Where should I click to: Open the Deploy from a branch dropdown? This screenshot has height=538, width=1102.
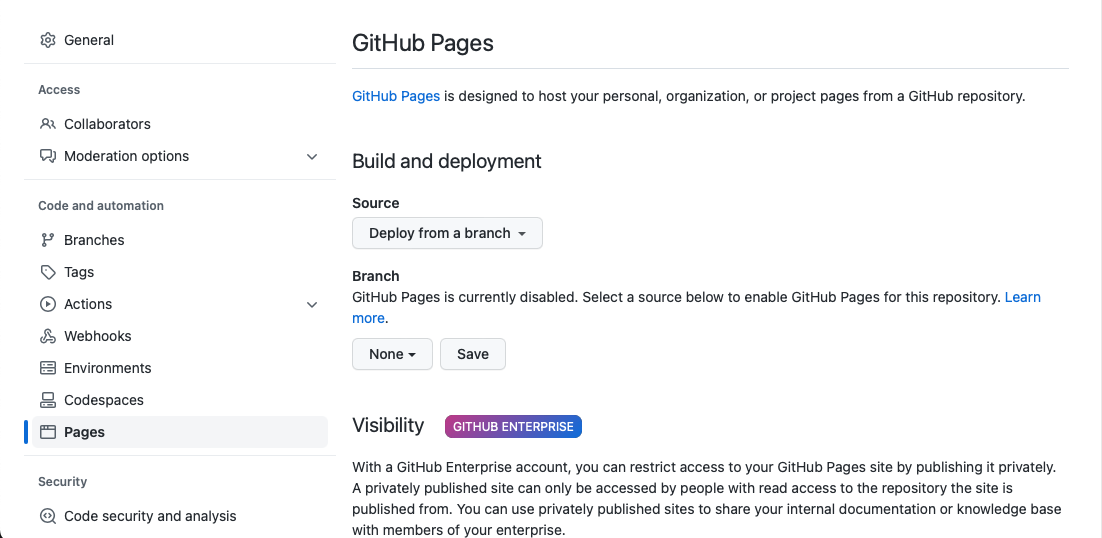coord(447,233)
